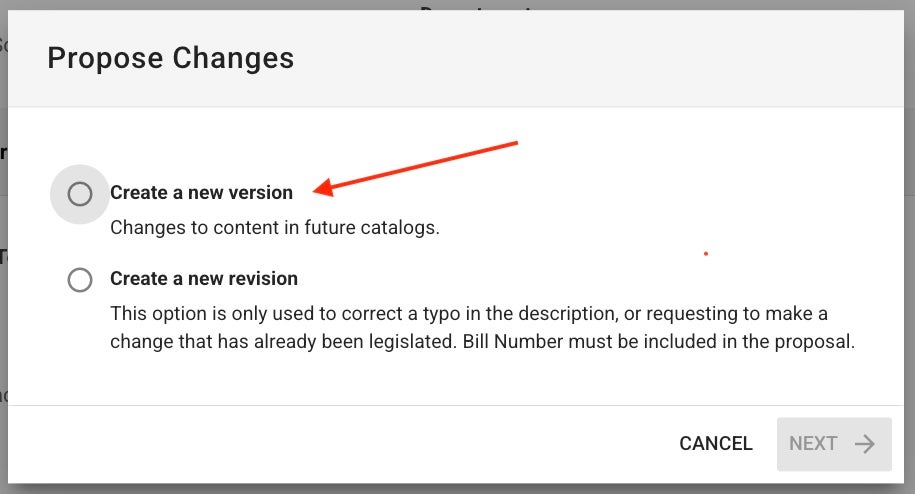915x494 pixels.
Task: Click the bold Create a new revision label
Action: click(x=204, y=279)
